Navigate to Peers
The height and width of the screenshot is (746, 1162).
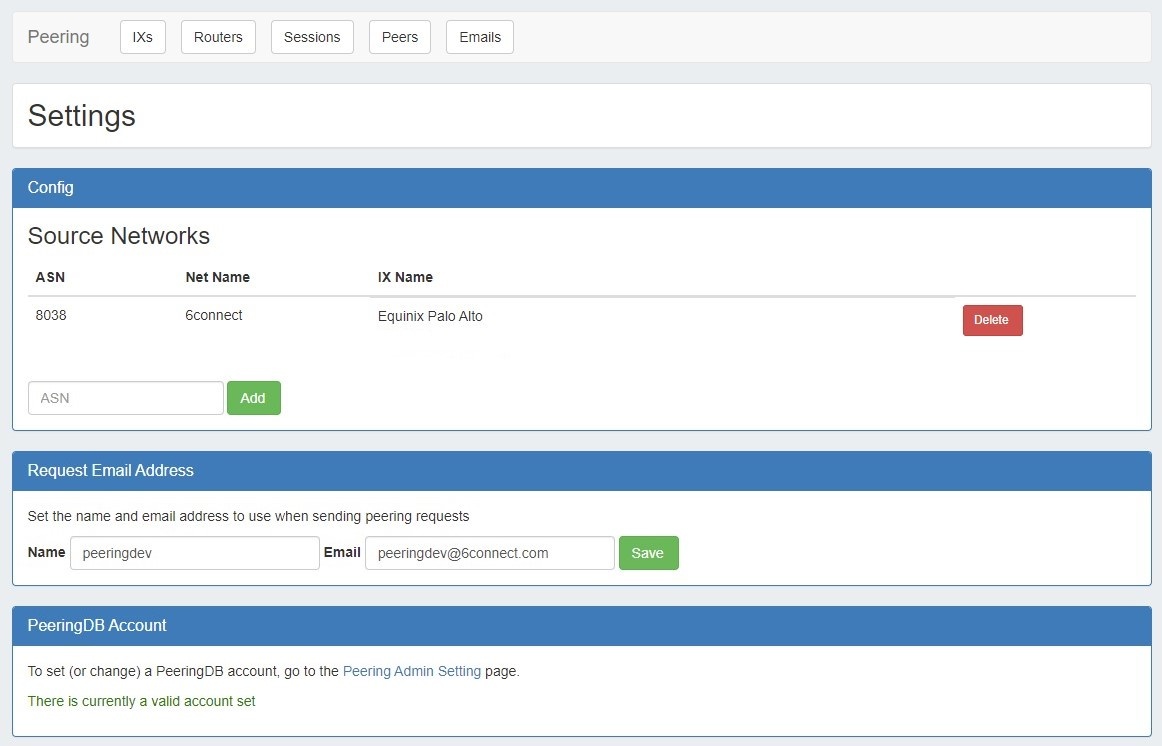tap(400, 37)
